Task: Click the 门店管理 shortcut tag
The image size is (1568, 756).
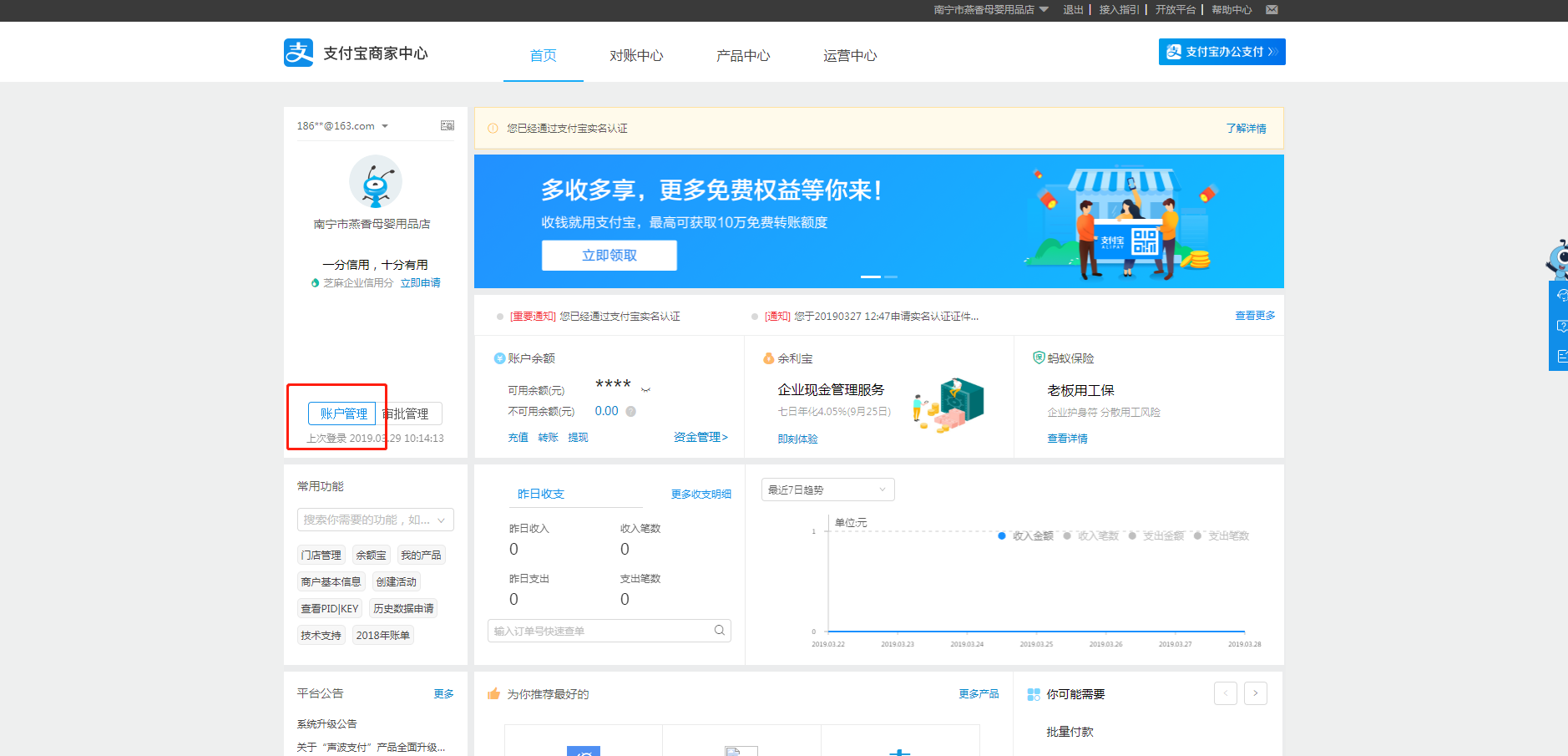Action: (x=321, y=555)
